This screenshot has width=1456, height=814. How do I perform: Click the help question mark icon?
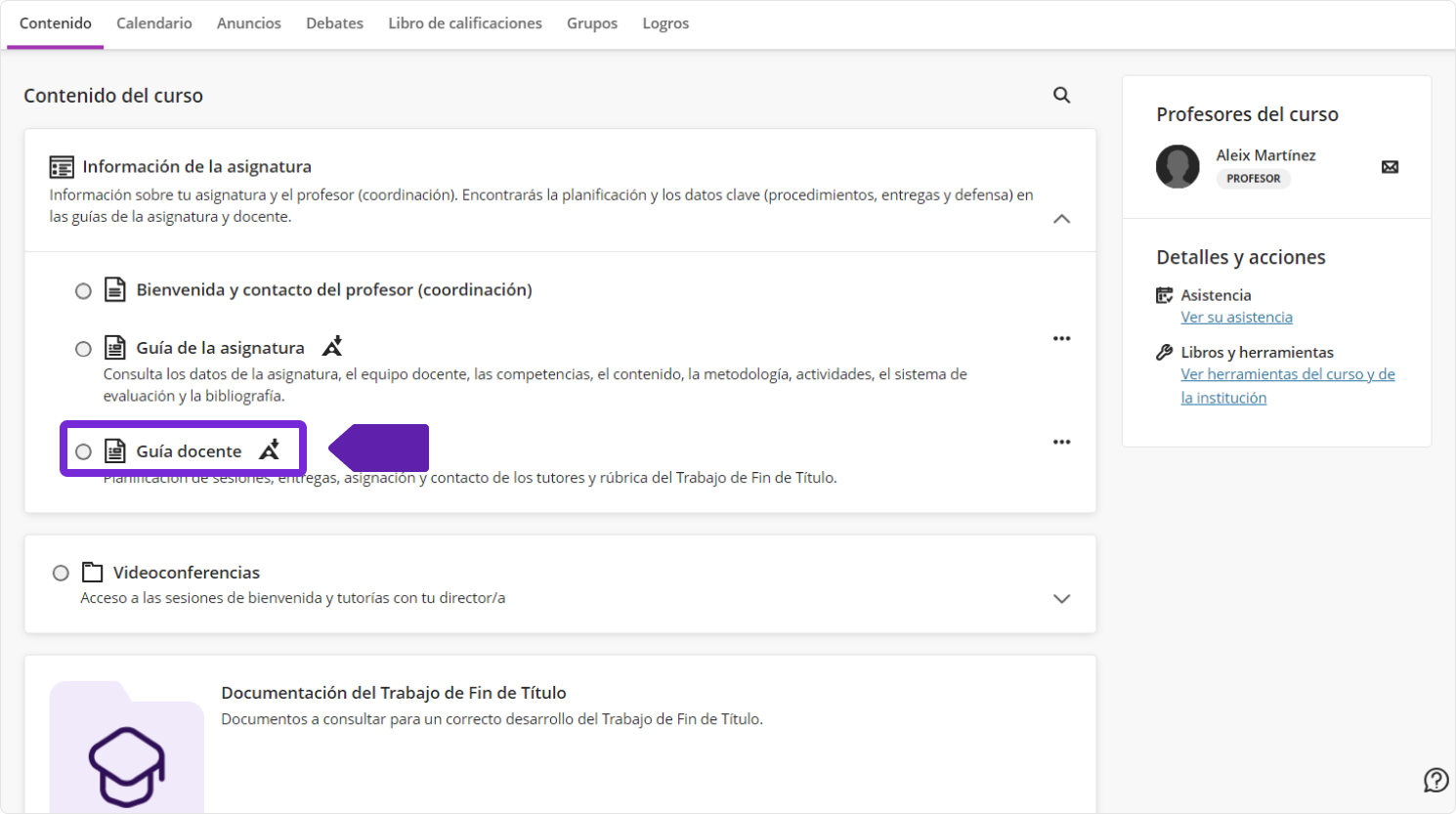[x=1435, y=780]
